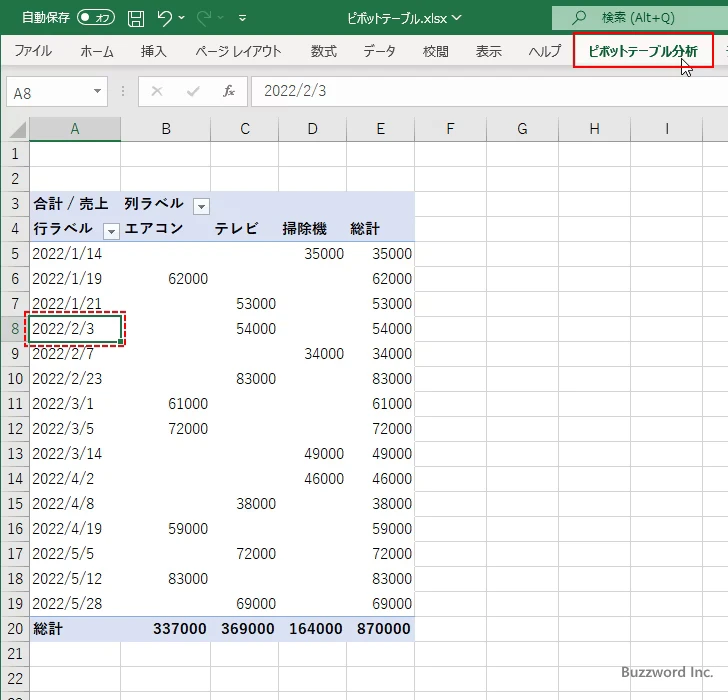This screenshot has width=728, height=700.
Task: Select column B header
Action: (166, 129)
